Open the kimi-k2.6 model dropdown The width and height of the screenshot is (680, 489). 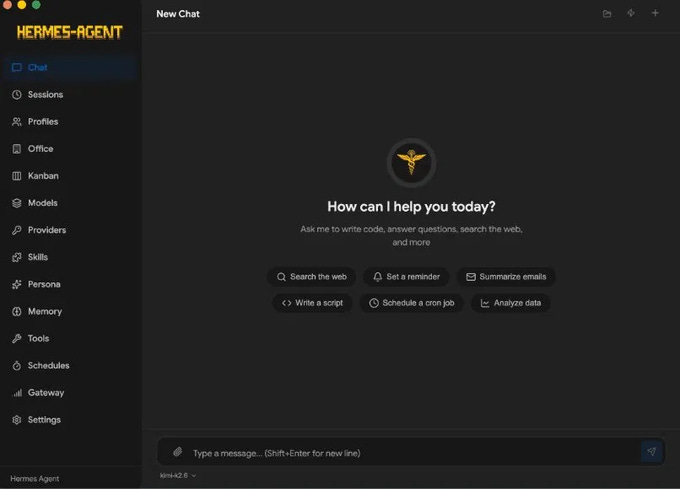coord(178,476)
